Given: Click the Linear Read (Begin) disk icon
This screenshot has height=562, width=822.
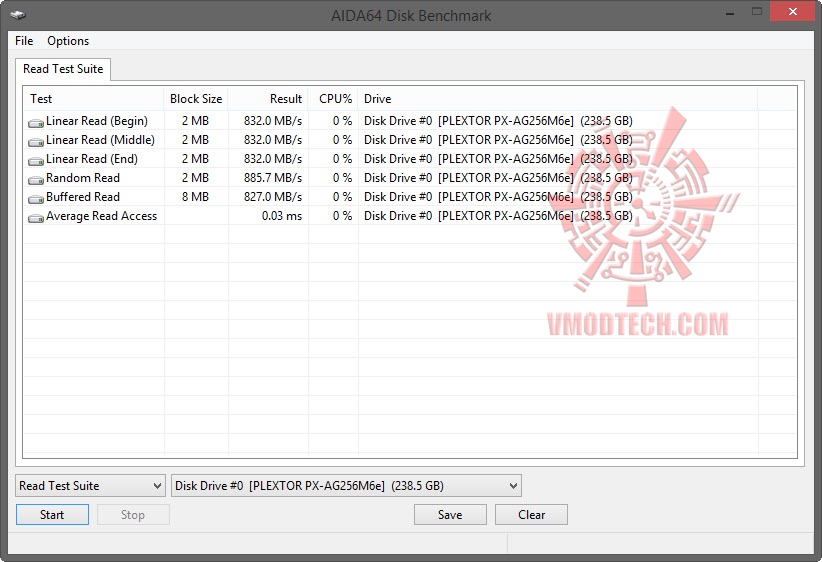Looking at the screenshot, I should click(x=36, y=123).
